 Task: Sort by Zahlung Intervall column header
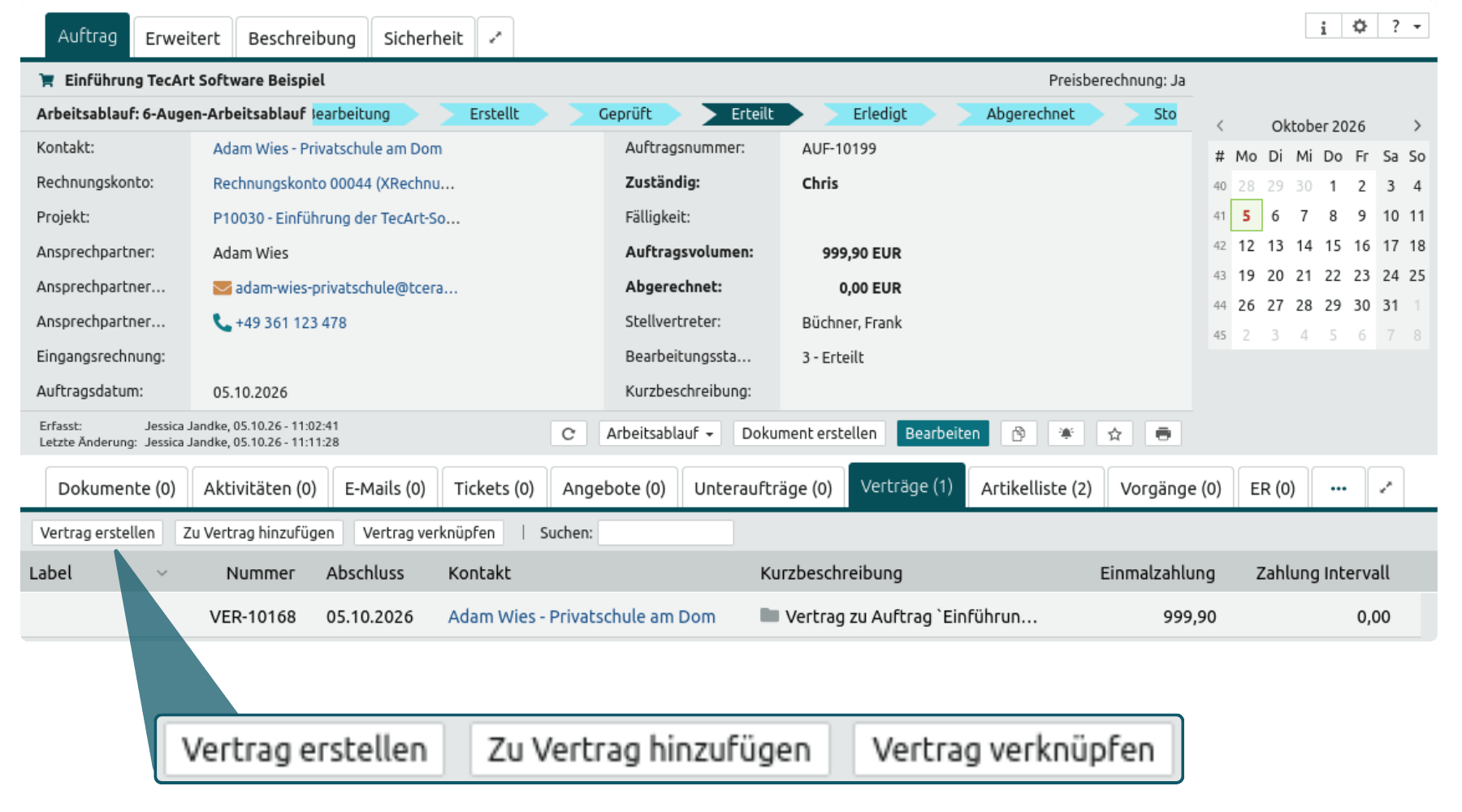click(1322, 573)
